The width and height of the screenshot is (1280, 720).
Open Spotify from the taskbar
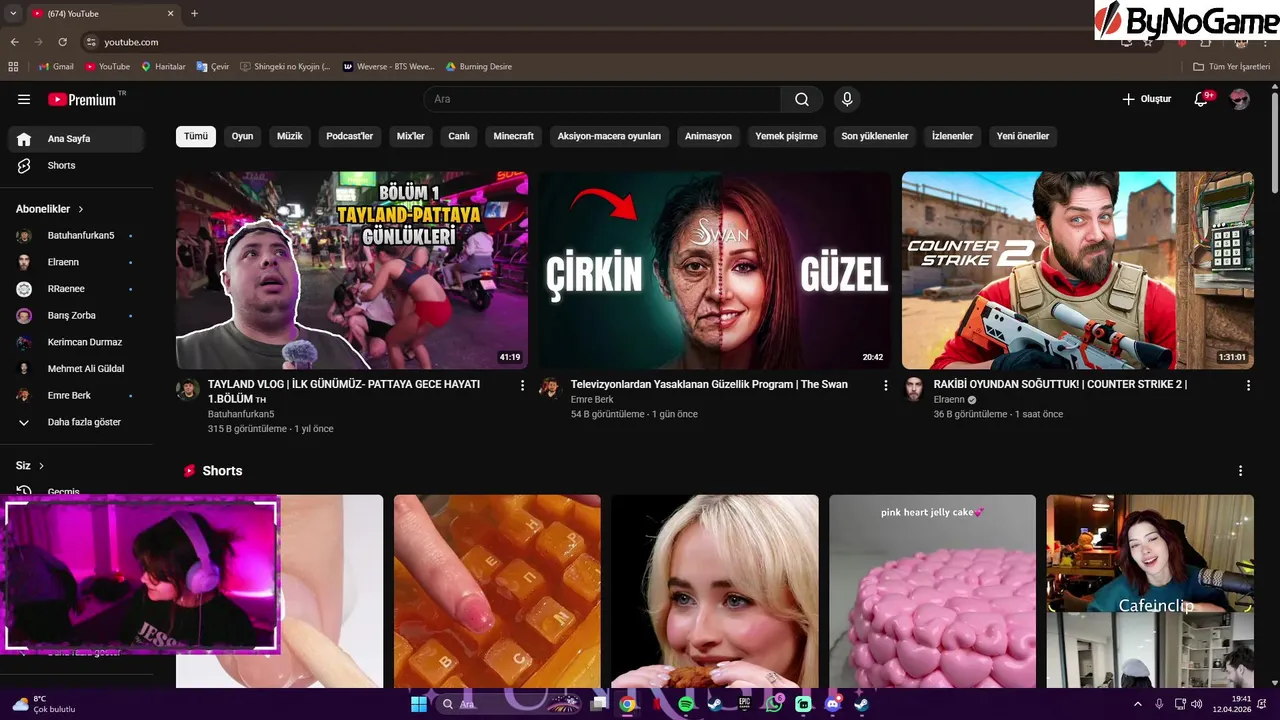coord(685,704)
